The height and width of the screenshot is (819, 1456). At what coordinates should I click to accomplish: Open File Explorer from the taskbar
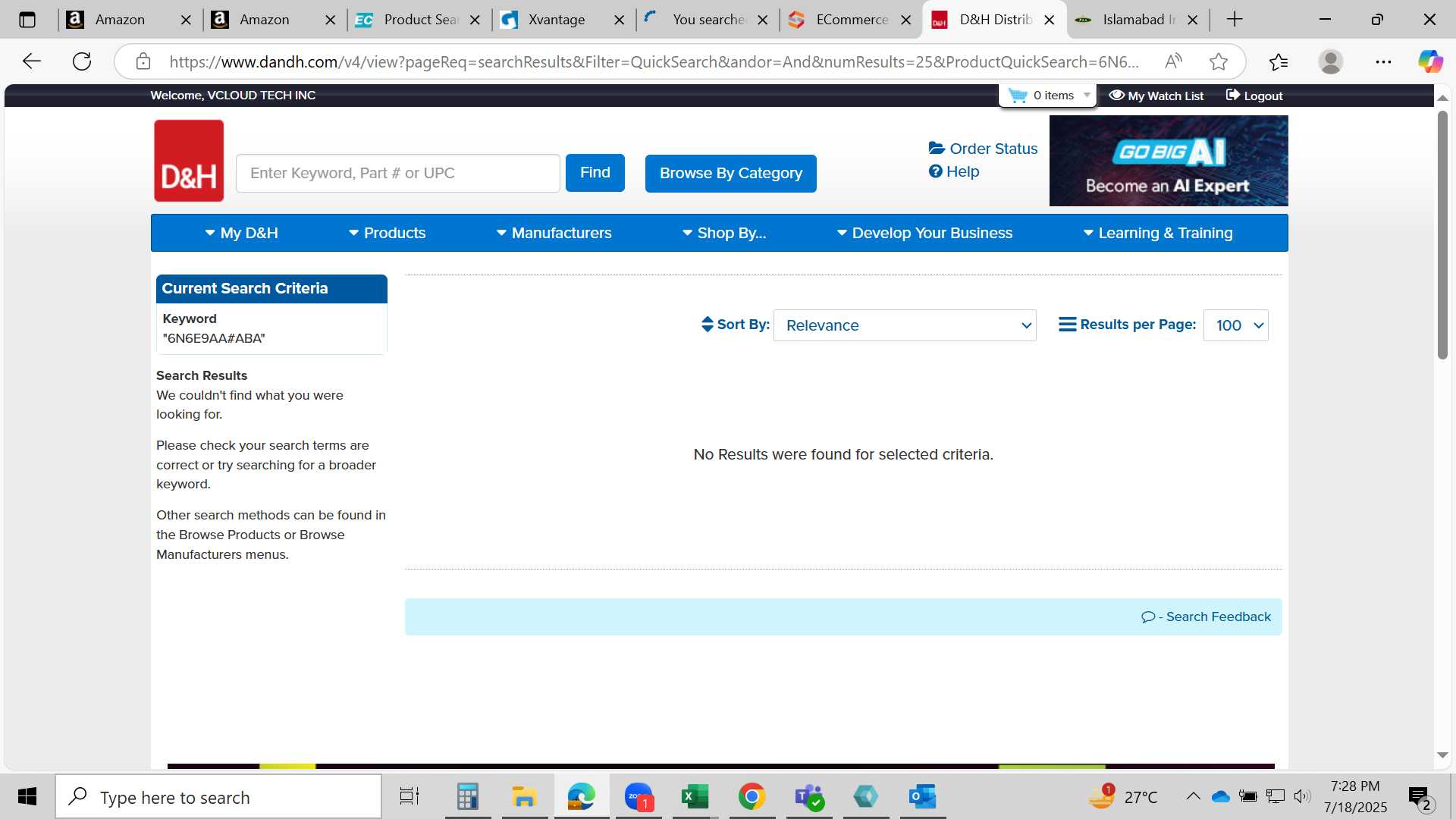tap(524, 796)
